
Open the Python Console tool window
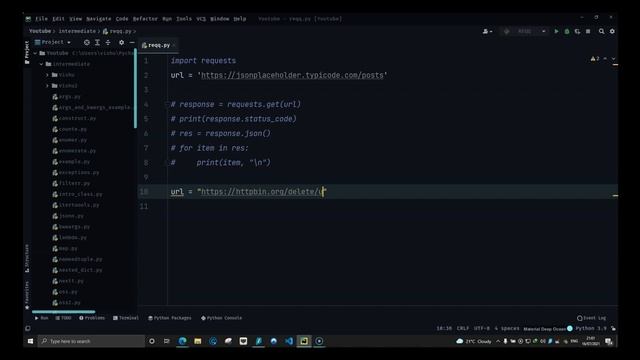coord(222,318)
